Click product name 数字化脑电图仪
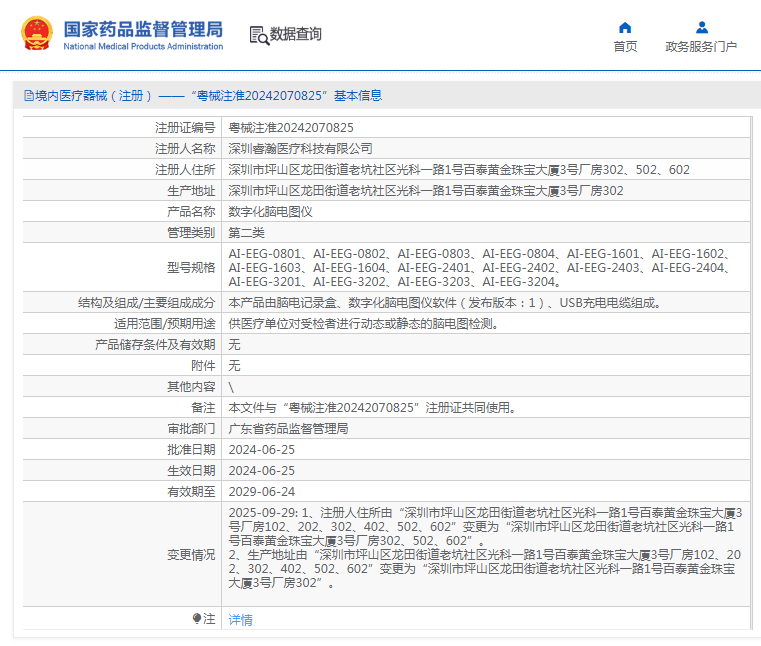This screenshot has height=646, width=761. pyautogui.click(x=270, y=212)
